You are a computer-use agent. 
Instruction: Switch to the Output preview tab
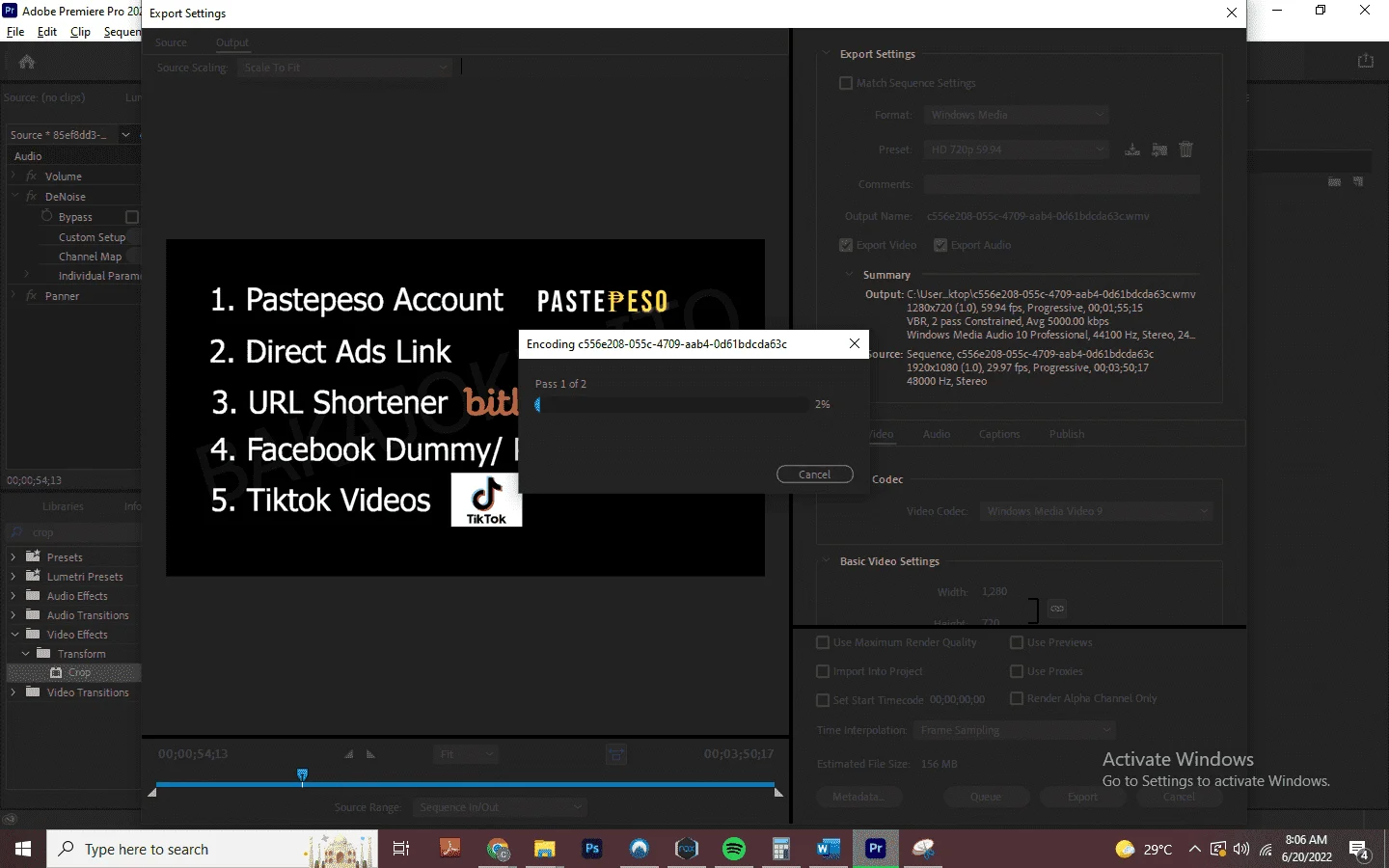pos(232,42)
